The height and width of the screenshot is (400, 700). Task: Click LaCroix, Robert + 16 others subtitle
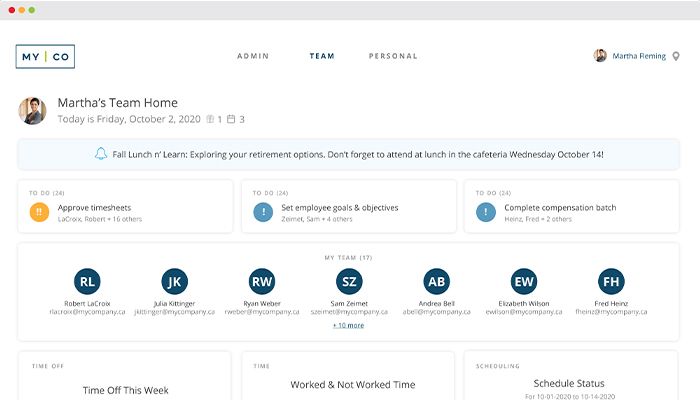coord(100,219)
